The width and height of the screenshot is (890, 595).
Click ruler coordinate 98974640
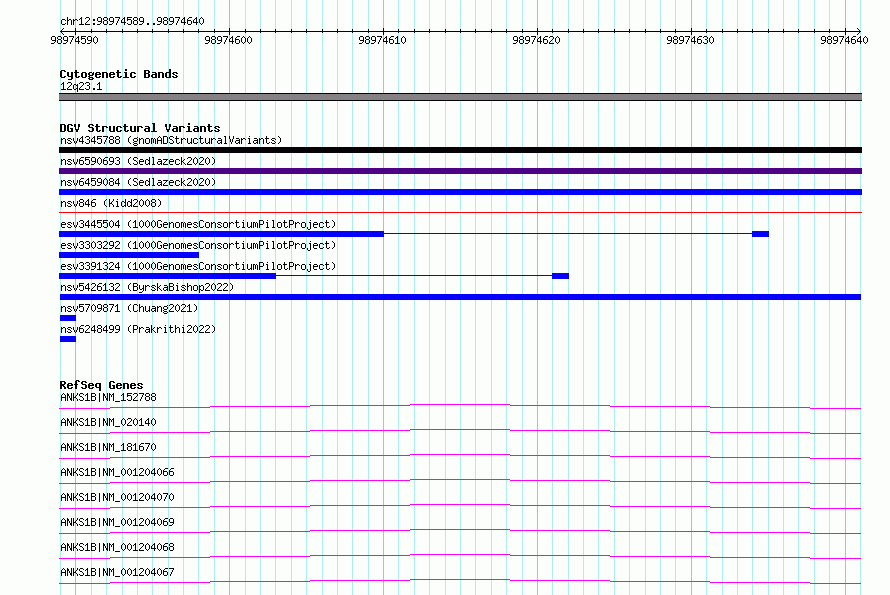coord(844,40)
